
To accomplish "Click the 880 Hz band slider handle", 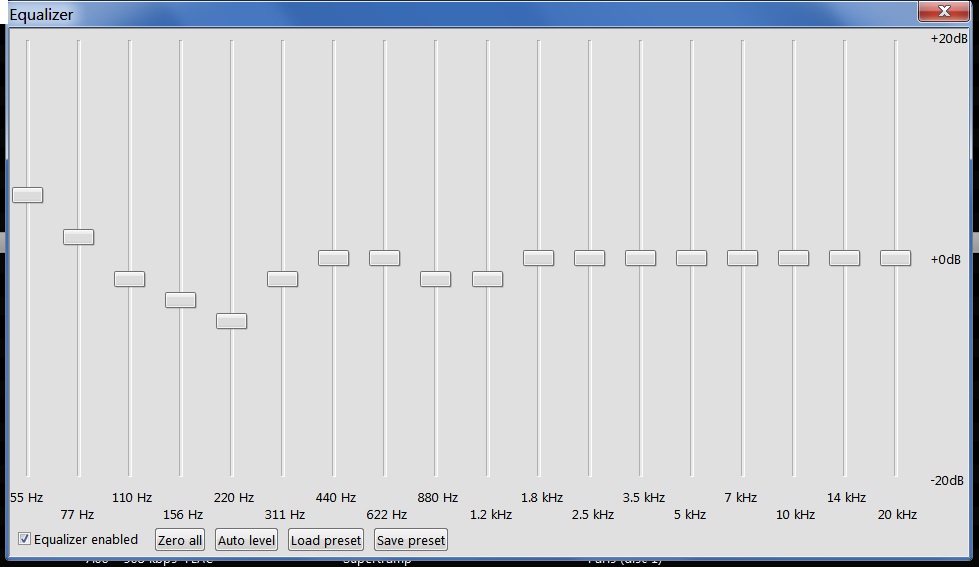I will click(435, 279).
